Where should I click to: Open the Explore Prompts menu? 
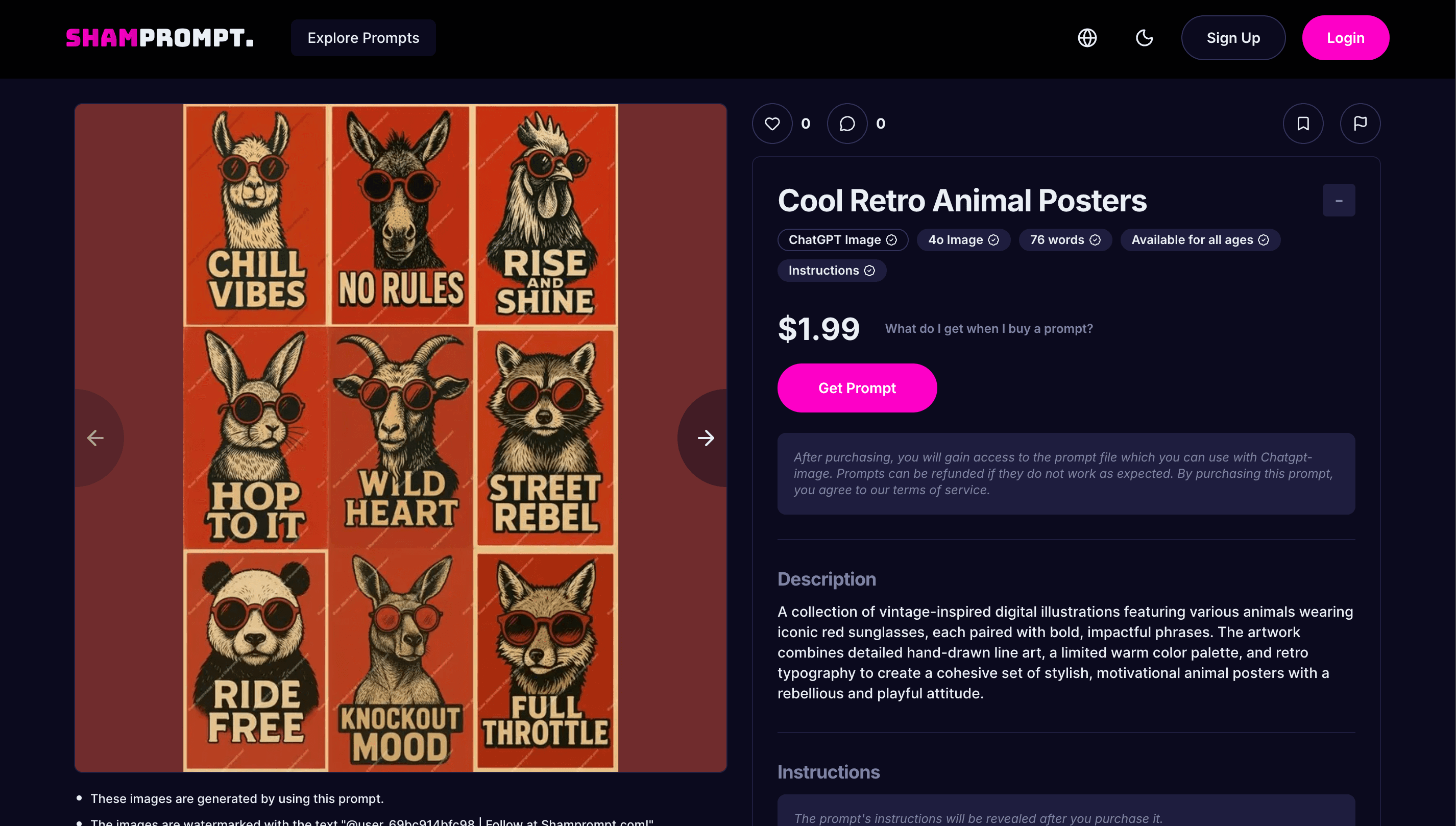(363, 38)
